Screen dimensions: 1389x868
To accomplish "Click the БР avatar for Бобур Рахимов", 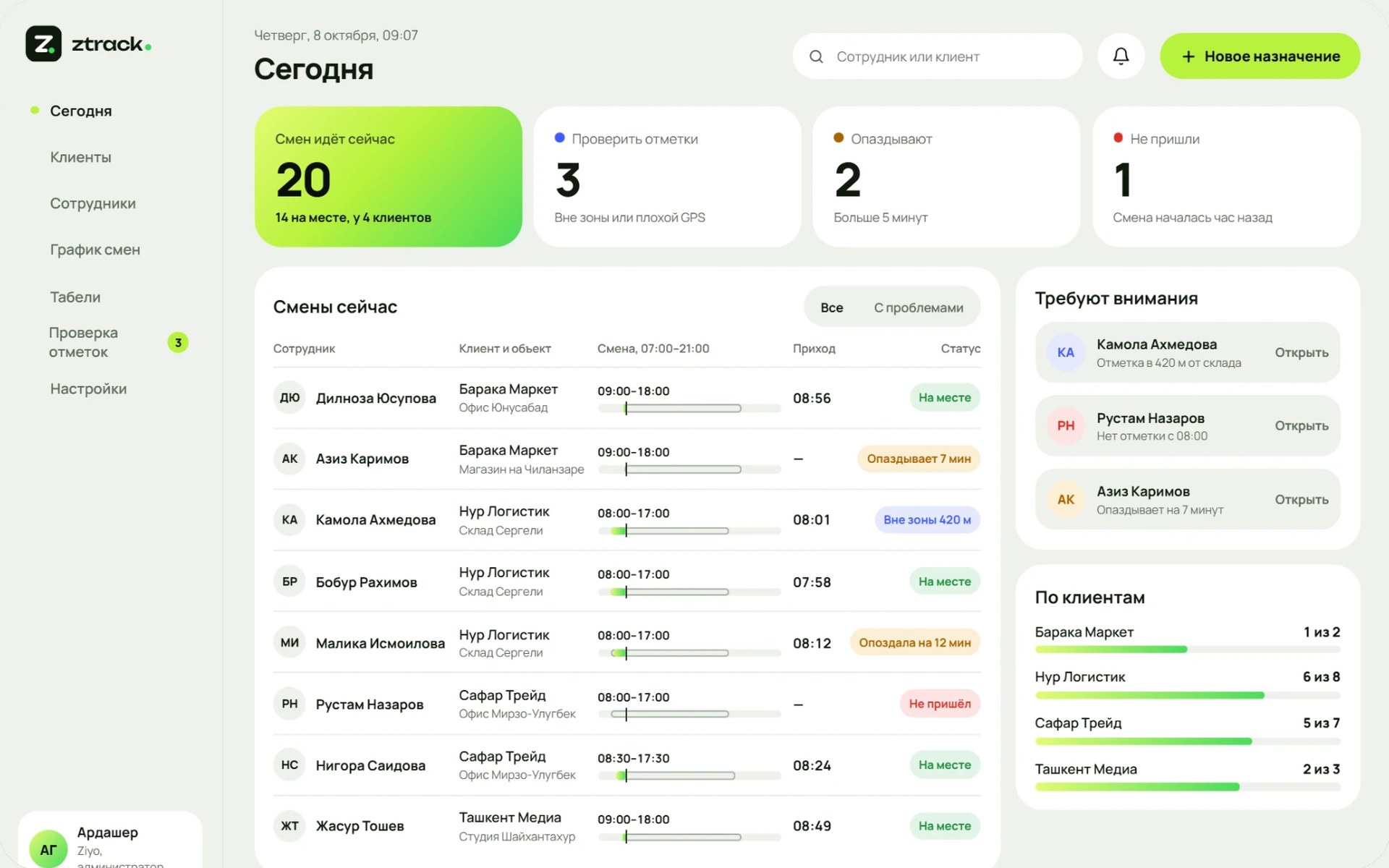I will pyautogui.click(x=289, y=582).
